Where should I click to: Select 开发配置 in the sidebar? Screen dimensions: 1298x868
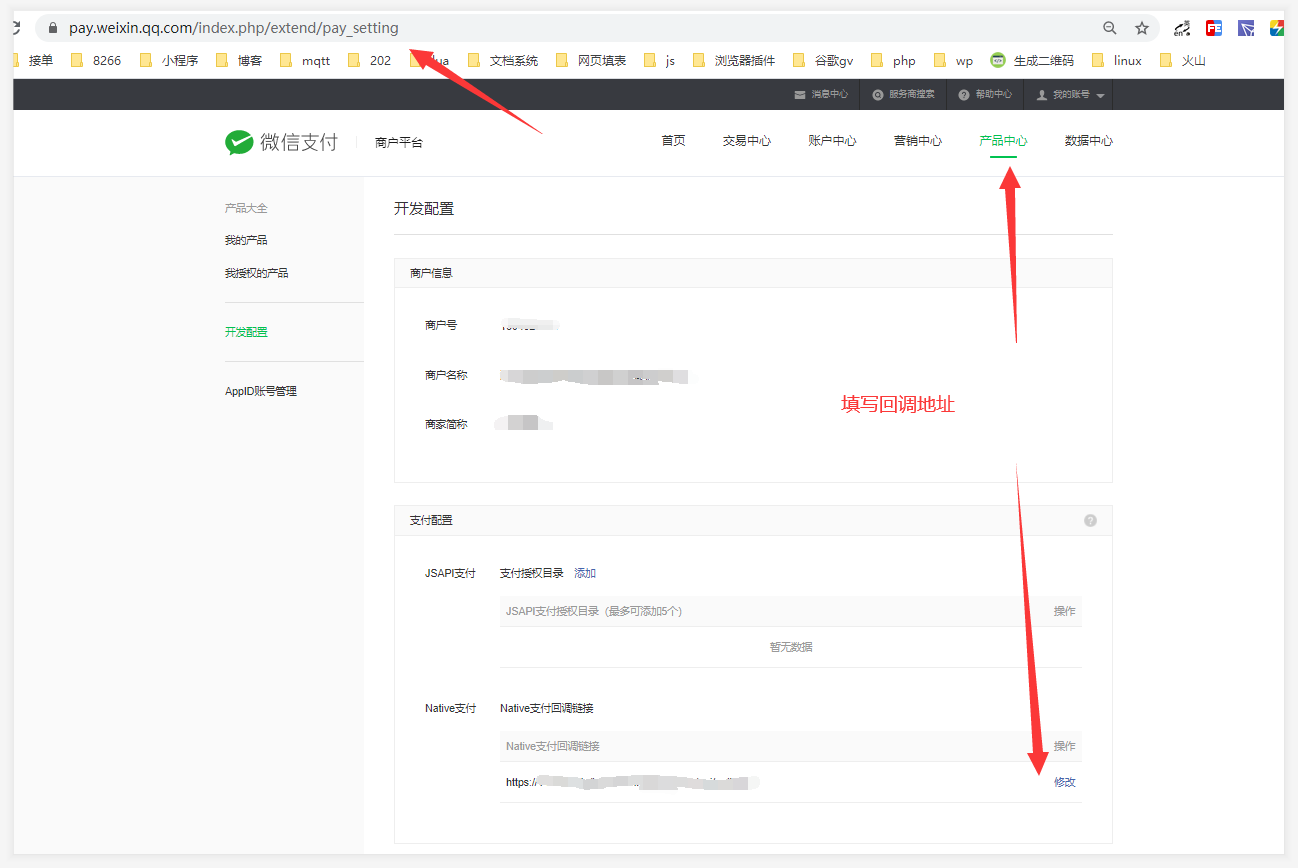[246, 332]
